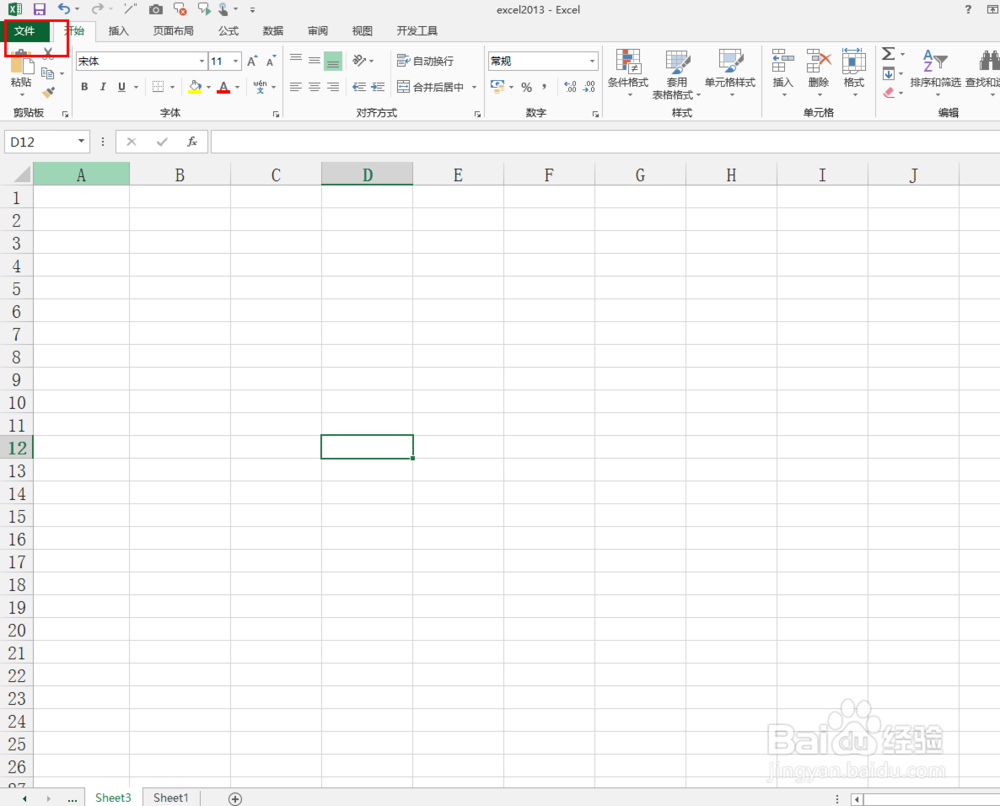
Task: Apply Percent Style (%) formatting
Action: [527, 87]
